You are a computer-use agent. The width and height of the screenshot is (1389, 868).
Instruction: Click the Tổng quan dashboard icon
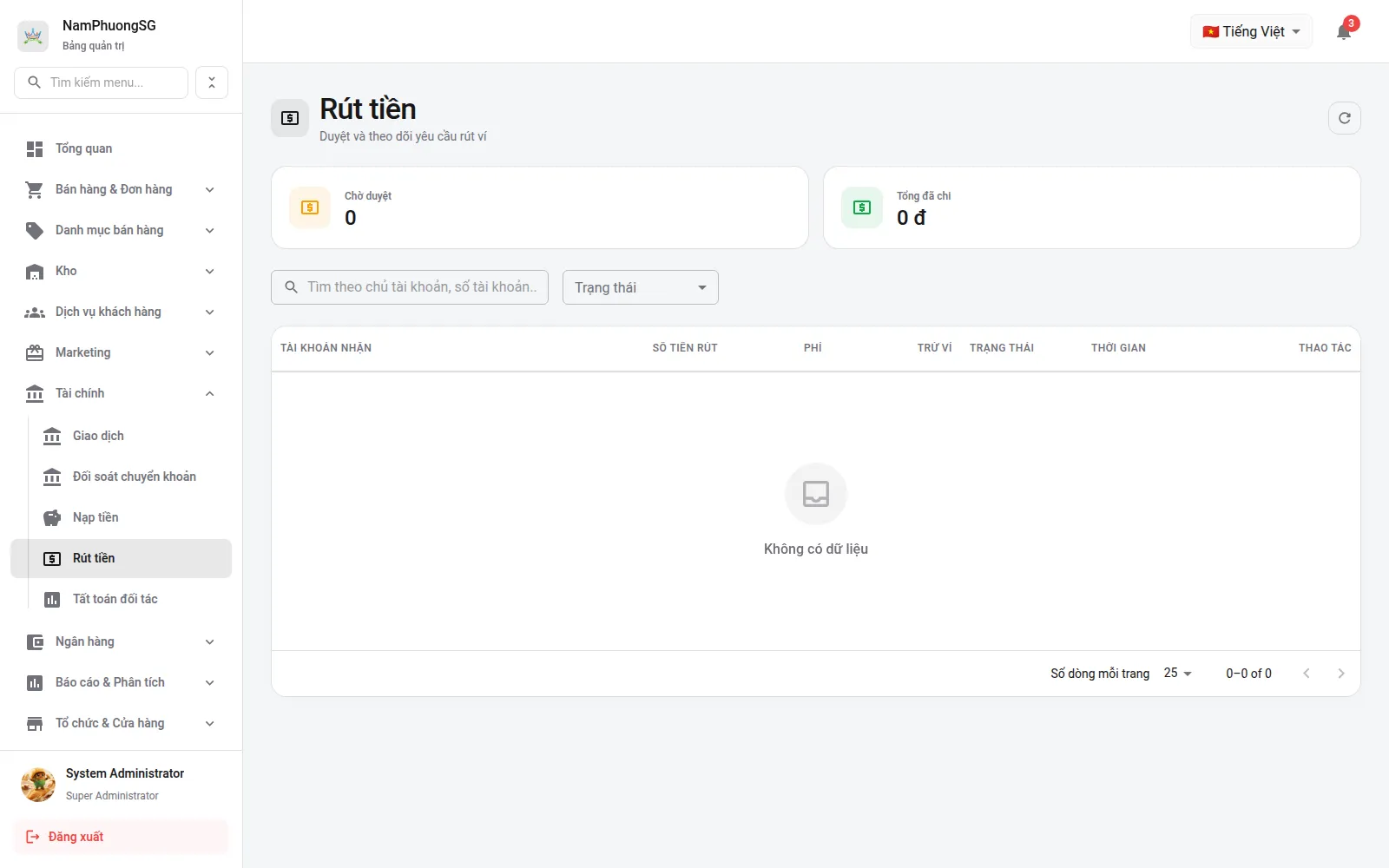(35, 149)
